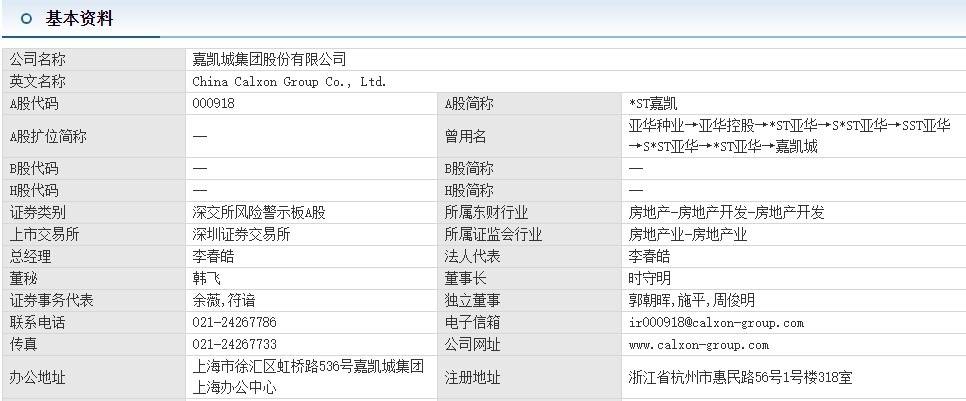Click the 所属证监会行业 label
This screenshot has width=966, height=401.
pos(493,235)
